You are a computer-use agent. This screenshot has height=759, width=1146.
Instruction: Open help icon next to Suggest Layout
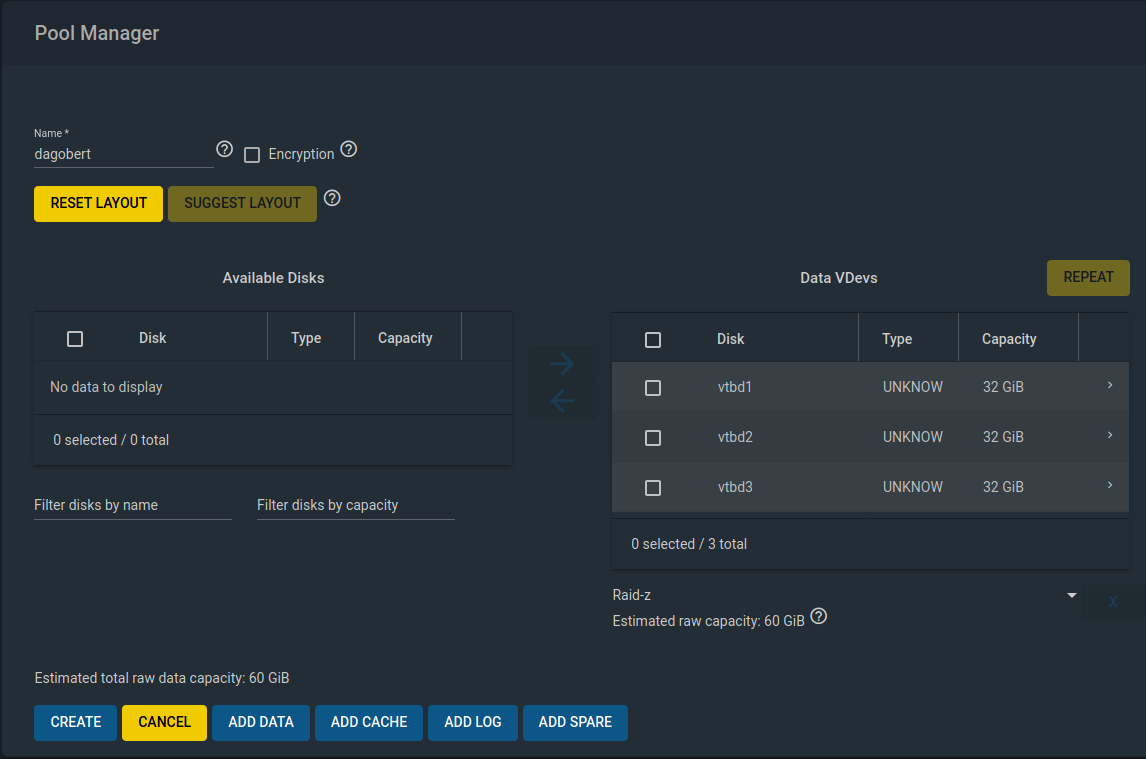pos(333,198)
